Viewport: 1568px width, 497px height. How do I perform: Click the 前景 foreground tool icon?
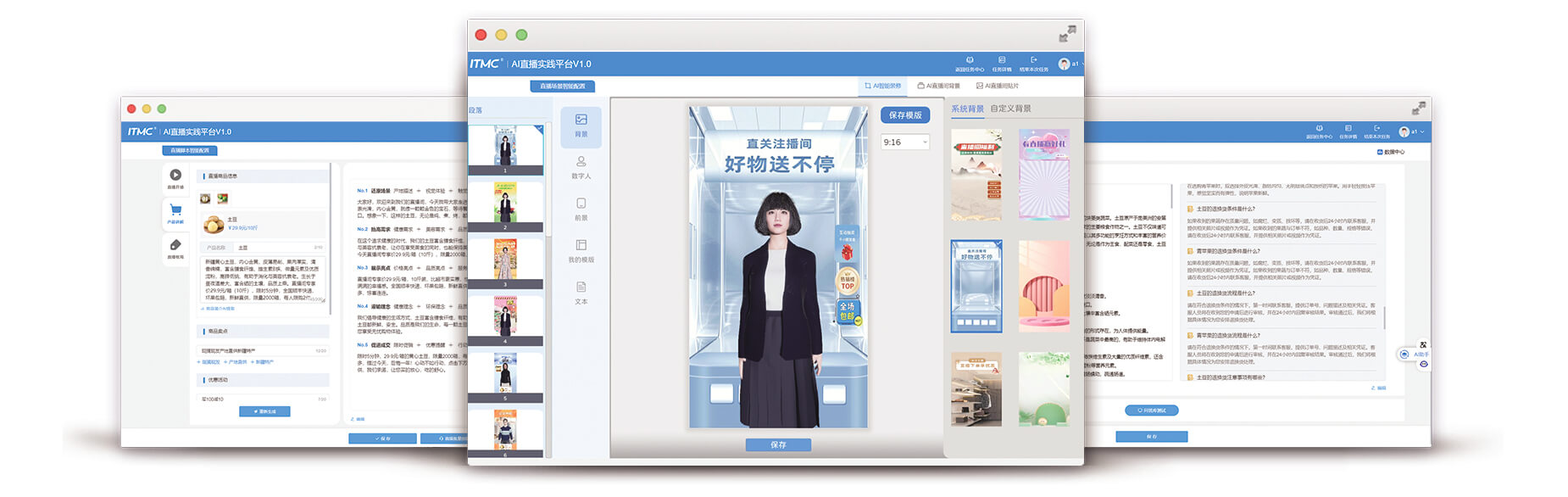click(x=581, y=209)
